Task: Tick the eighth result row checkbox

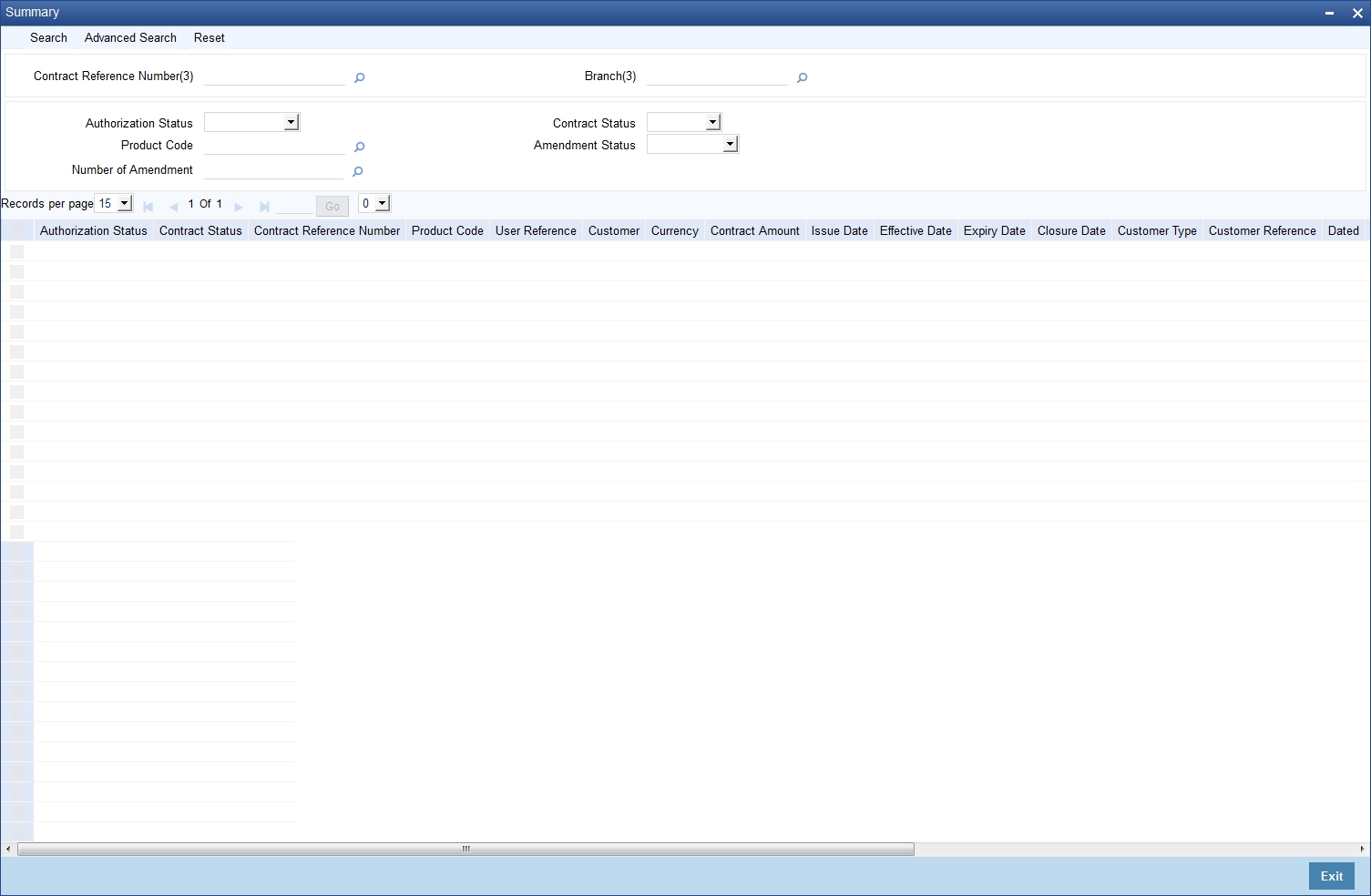Action: pyautogui.click(x=16, y=392)
